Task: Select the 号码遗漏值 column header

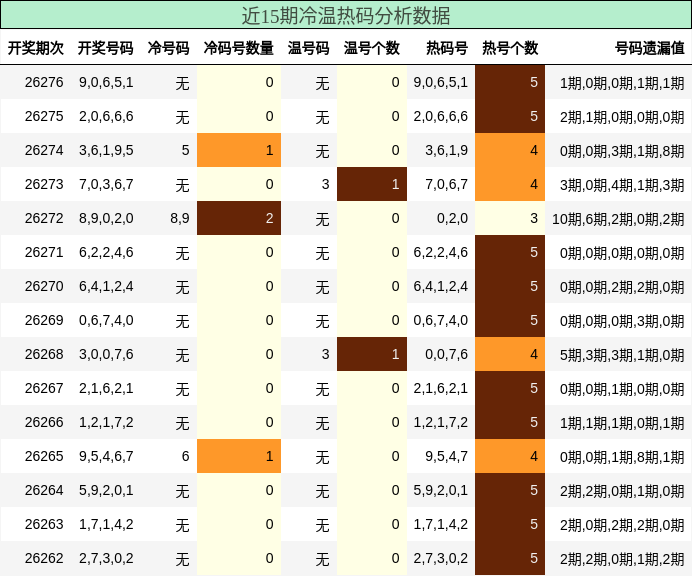Action: [650, 48]
